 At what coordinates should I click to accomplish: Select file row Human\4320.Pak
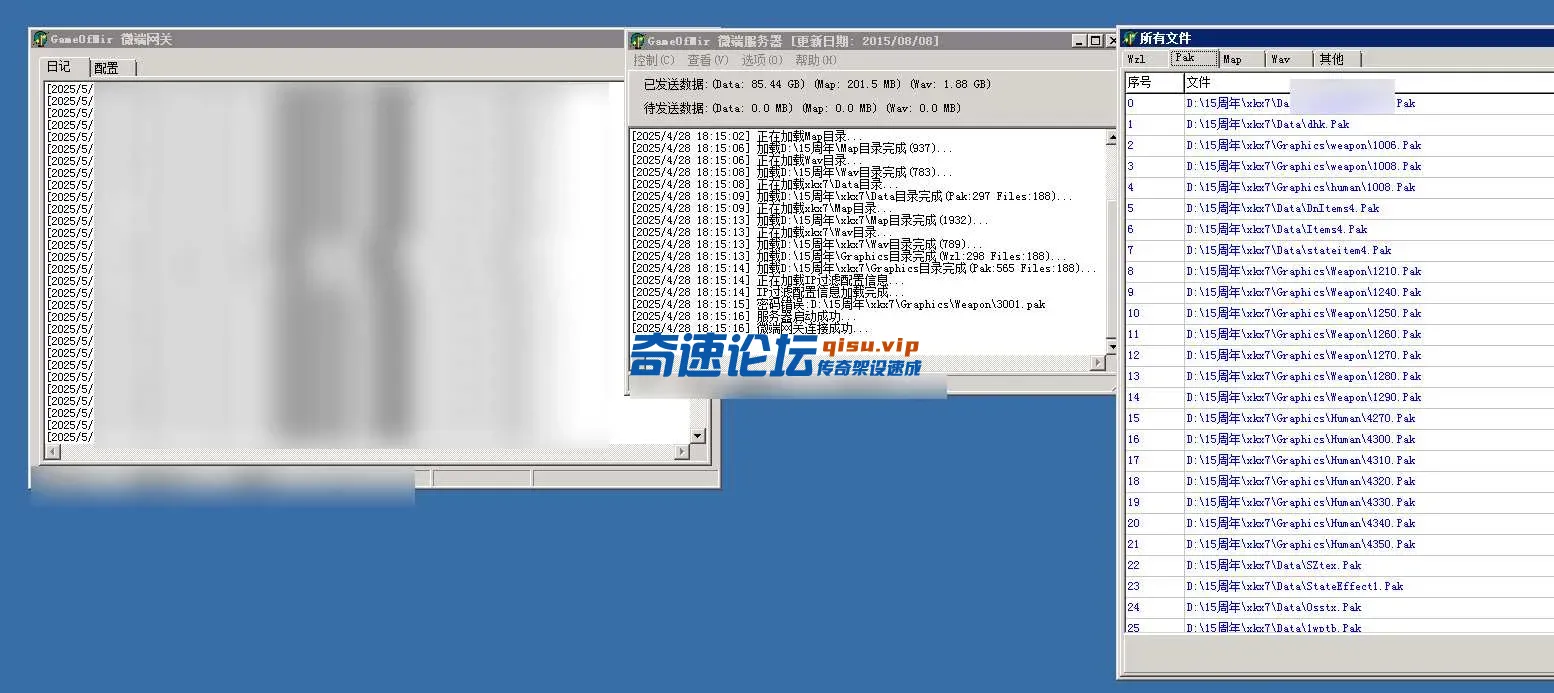pos(1338,481)
